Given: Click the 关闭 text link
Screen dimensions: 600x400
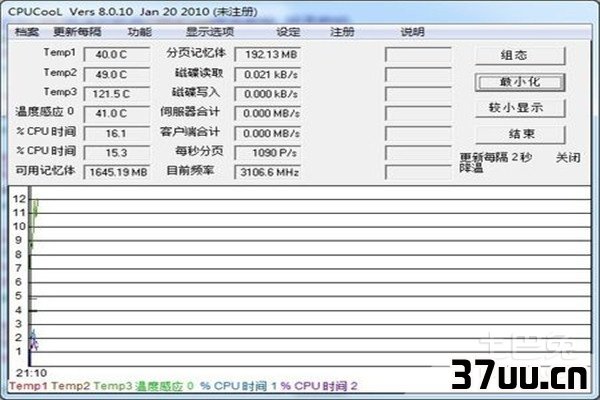Looking at the screenshot, I should coord(568,157).
